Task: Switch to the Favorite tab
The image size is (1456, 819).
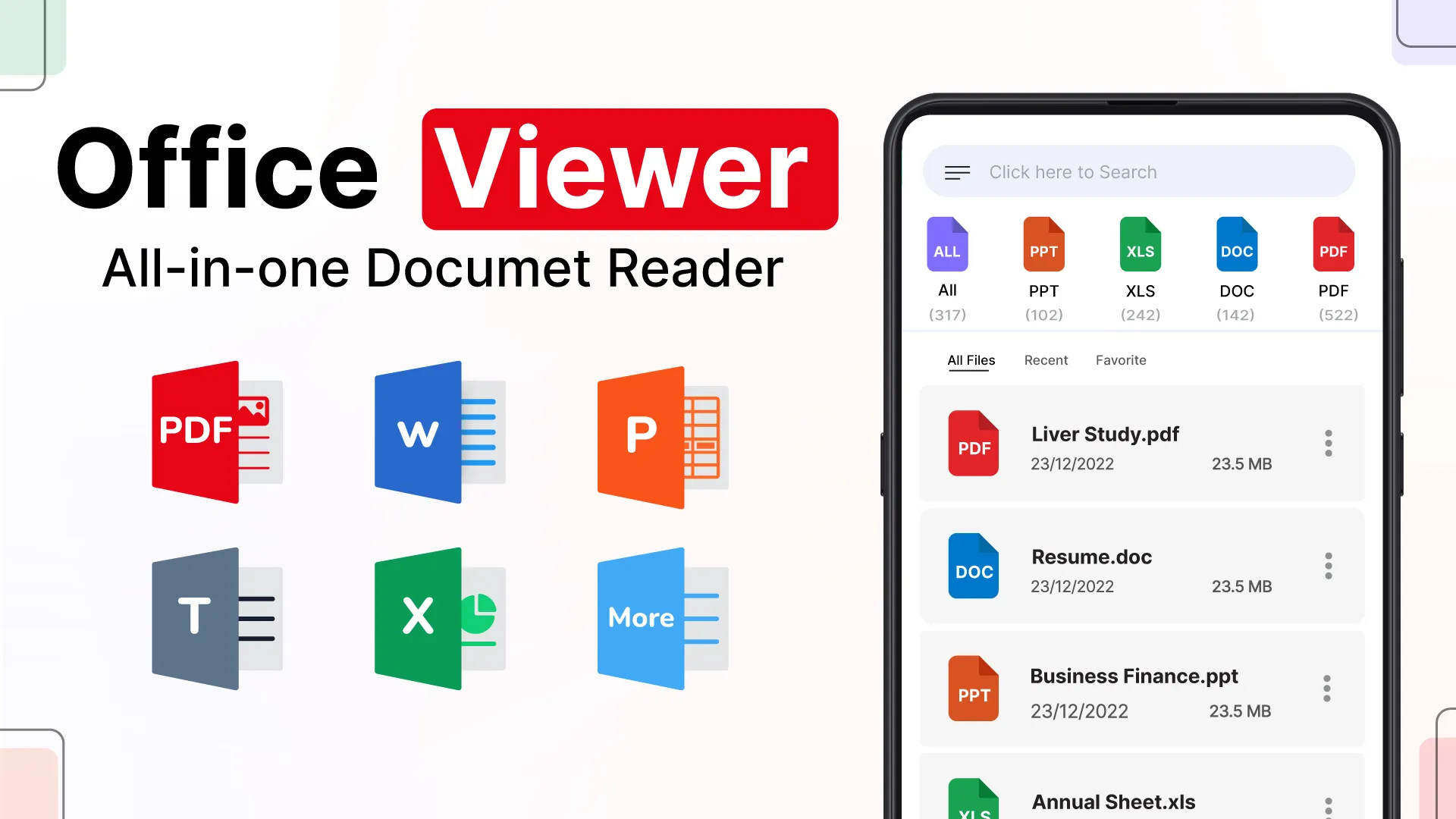Action: [x=1121, y=360]
